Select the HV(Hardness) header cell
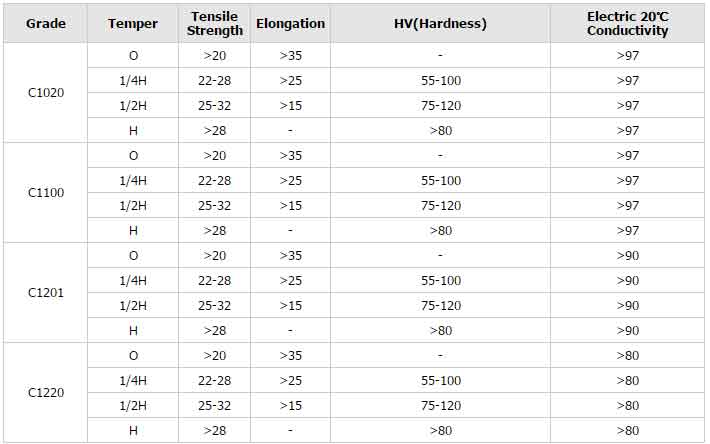The width and height of the screenshot is (710, 444). pyautogui.click(x=440, y=23)
